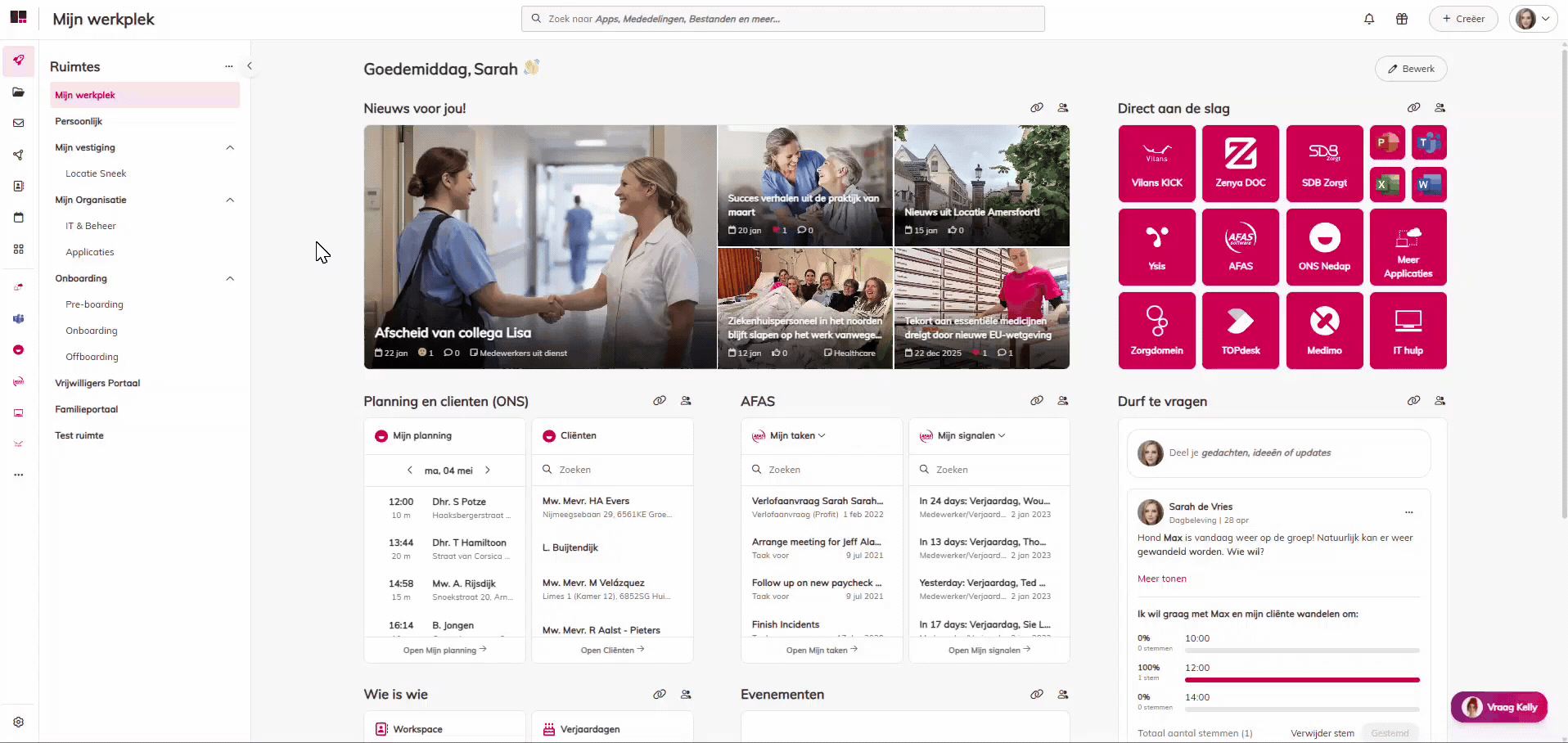Launch the Ysis application tile
Image resolution: width=1568 pixels, height=743 pixels.
pyautogui.click(x=1156, y=247)
